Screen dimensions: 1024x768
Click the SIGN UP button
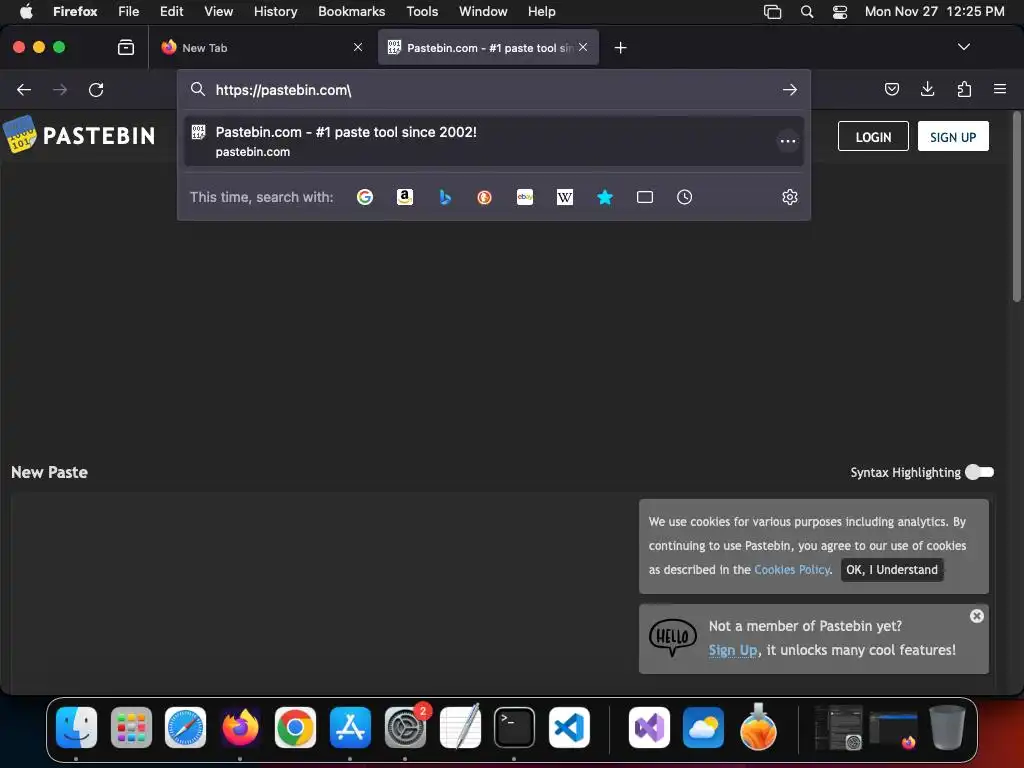pos(953,136)
